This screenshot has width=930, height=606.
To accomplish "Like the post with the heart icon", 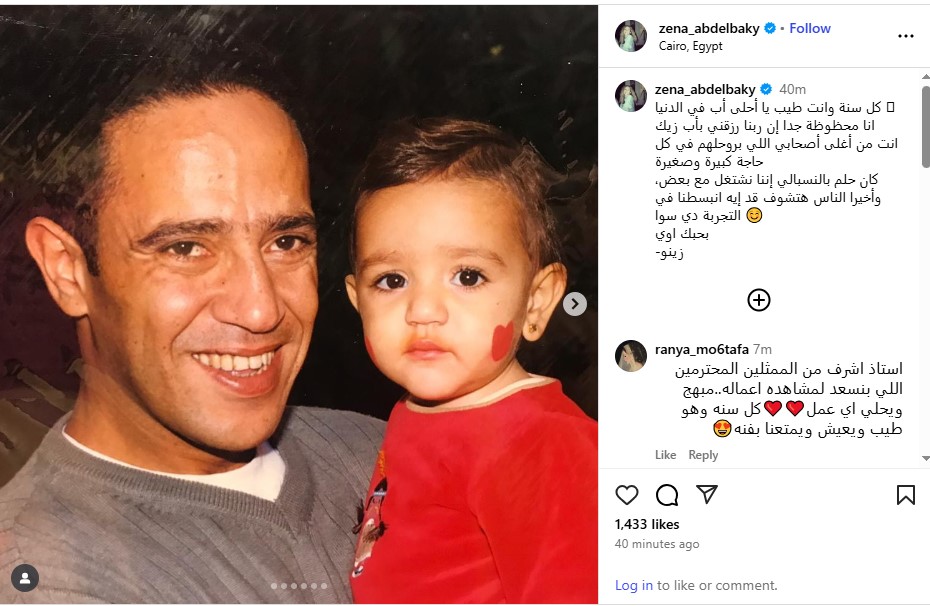I will point(626,495).
